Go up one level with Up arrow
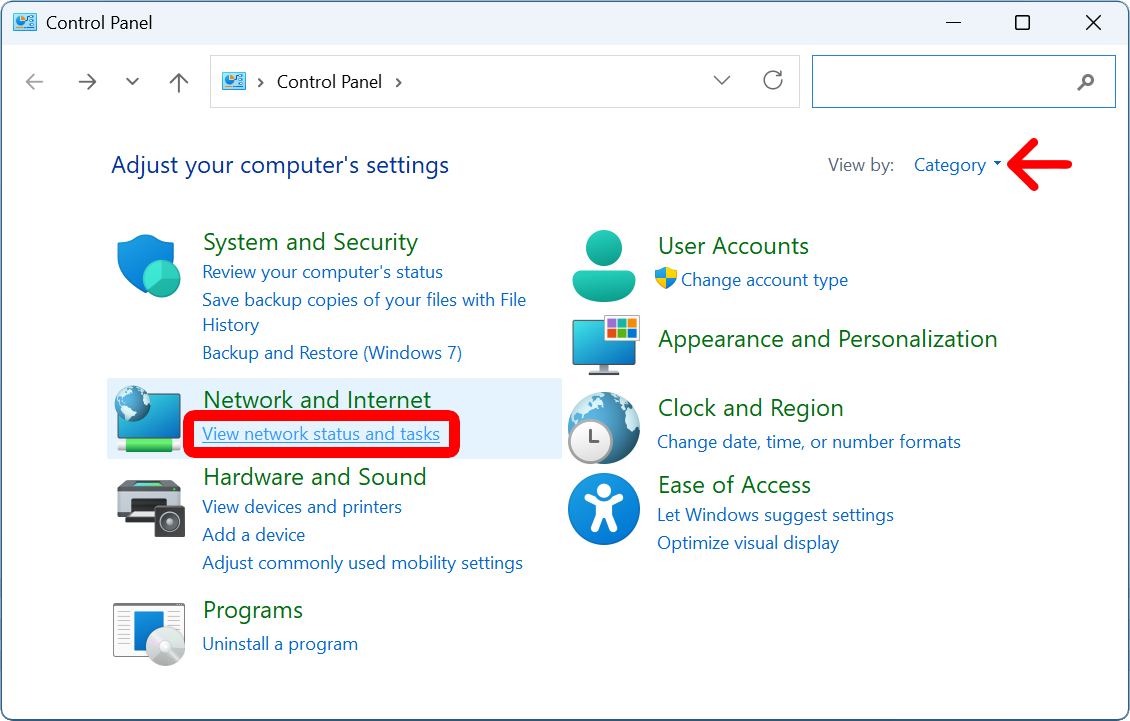1130x721 pixels. tap(179, 82)
